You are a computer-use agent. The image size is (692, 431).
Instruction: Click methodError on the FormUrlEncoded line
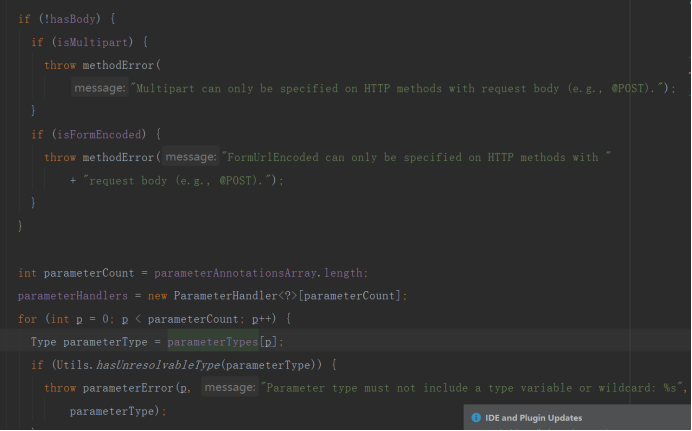(118, 157)
